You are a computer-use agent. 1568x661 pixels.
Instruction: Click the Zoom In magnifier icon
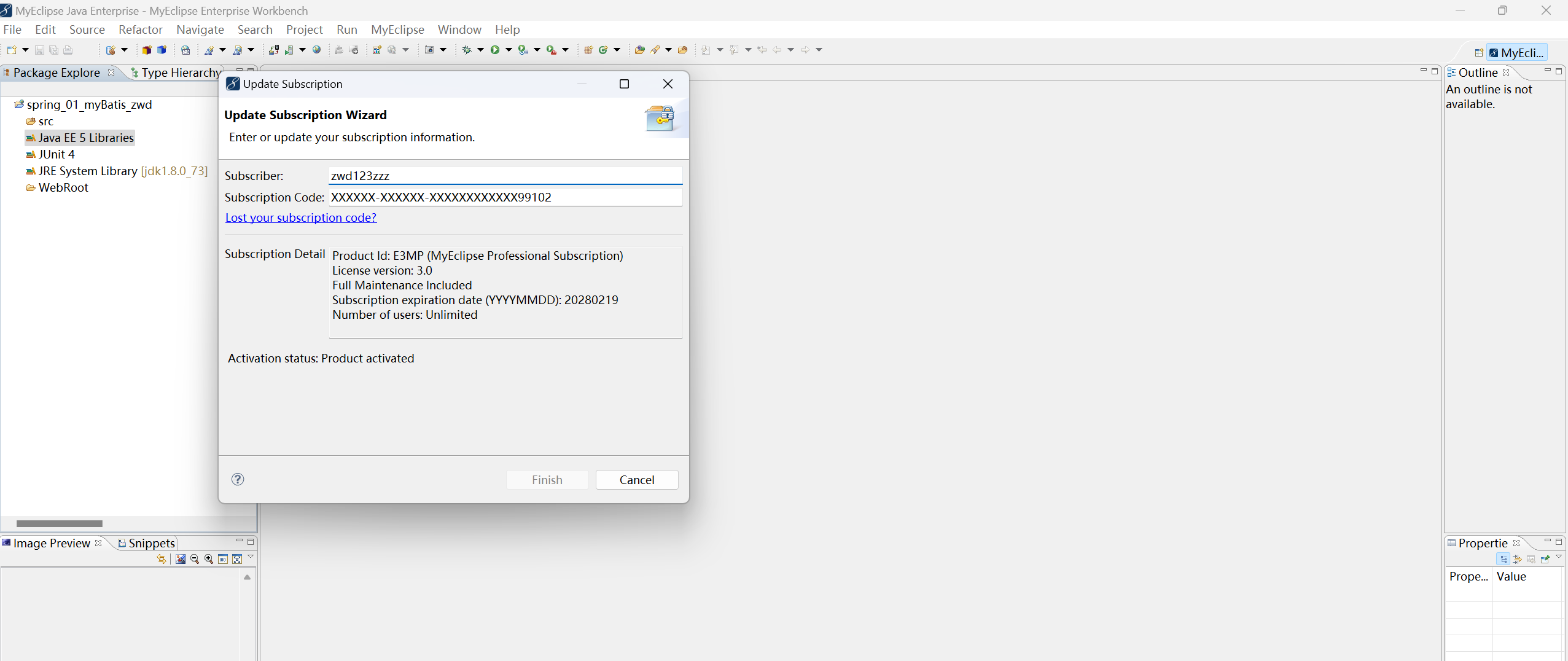click(209, 559)
